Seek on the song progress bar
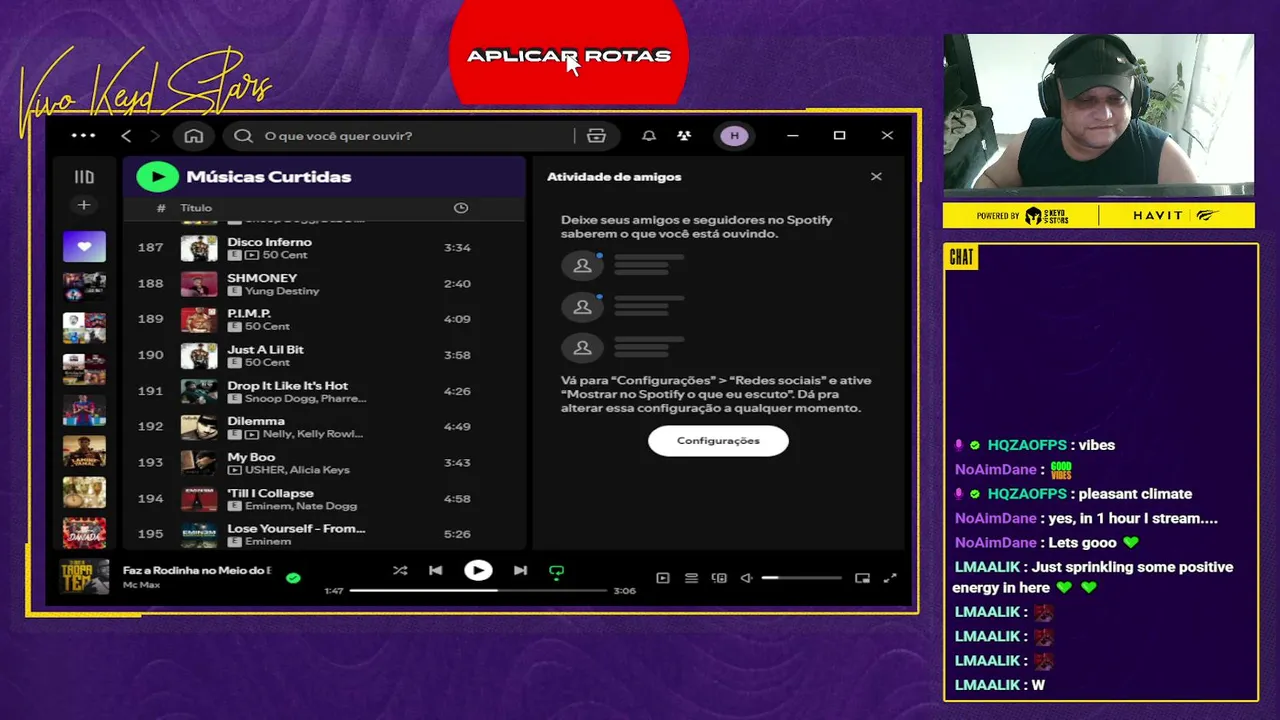The image size is (1280, 720). (x=478, y=591)
